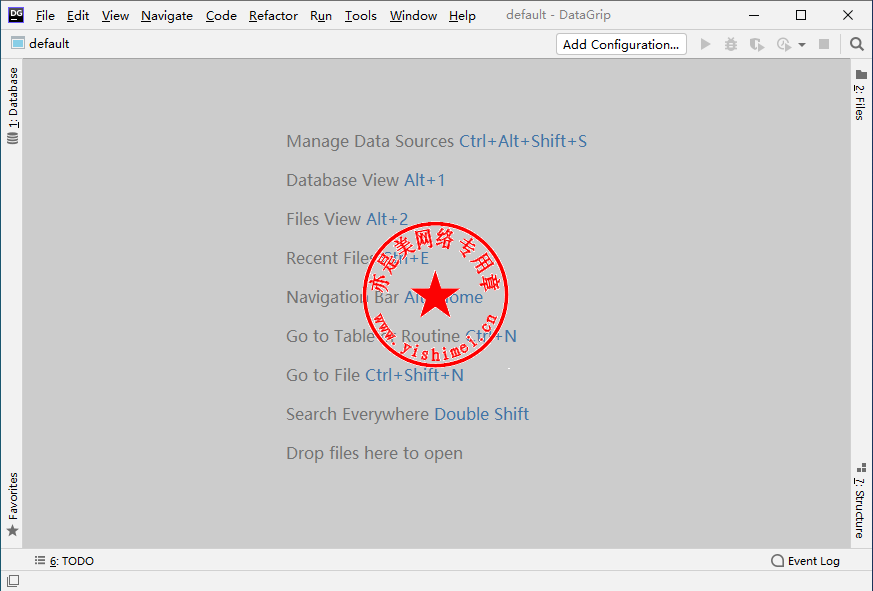
Task: Click the magnifier Search Everywhere icon
Action: [857, 44]
